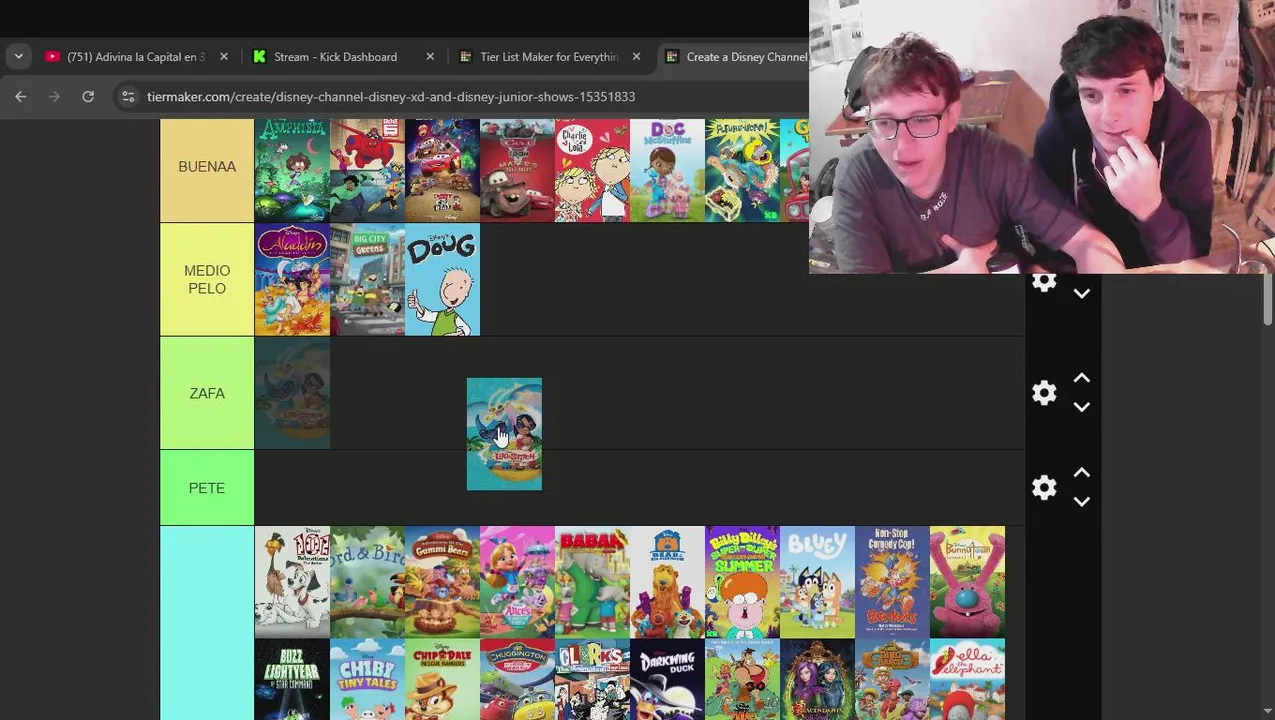Select the Babar show thumbnail
The height and width of the screenshot is (720, 1275).
pos(592,582)
